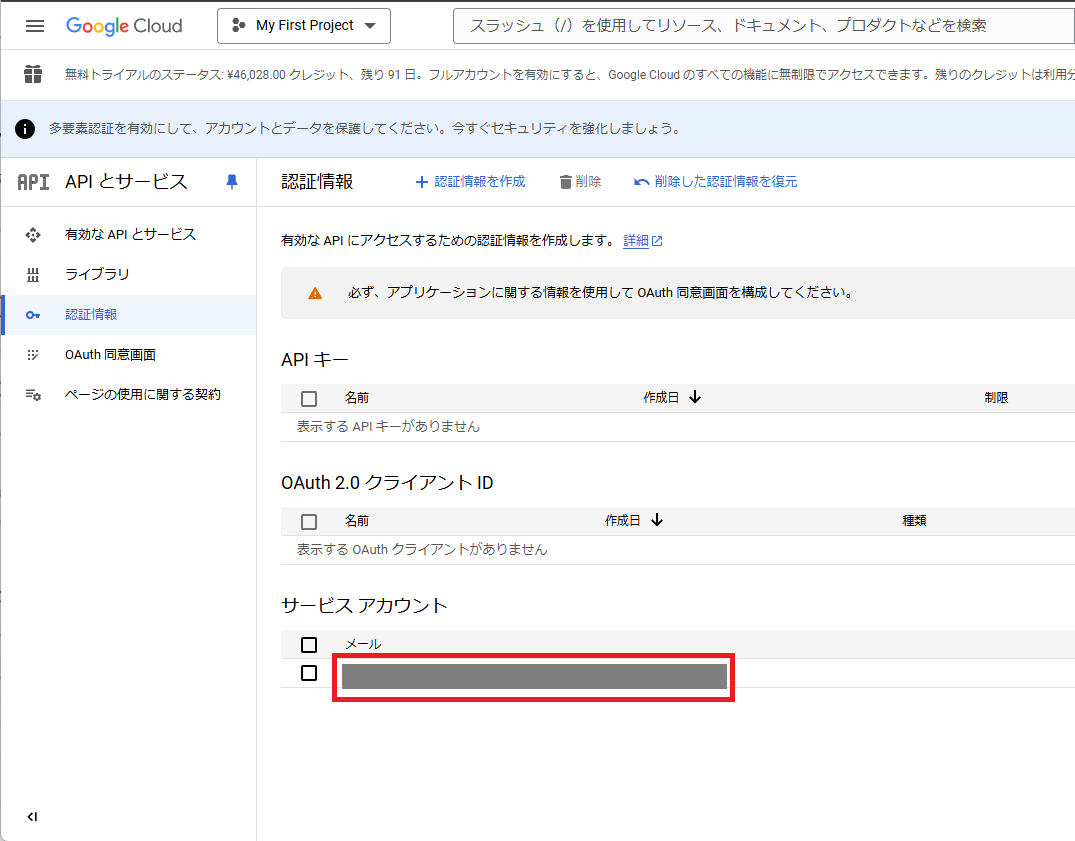Open the My First Project selector dropdown
Screen dimensions: 1075x841
pyautogui.click(x=304, y=26)
